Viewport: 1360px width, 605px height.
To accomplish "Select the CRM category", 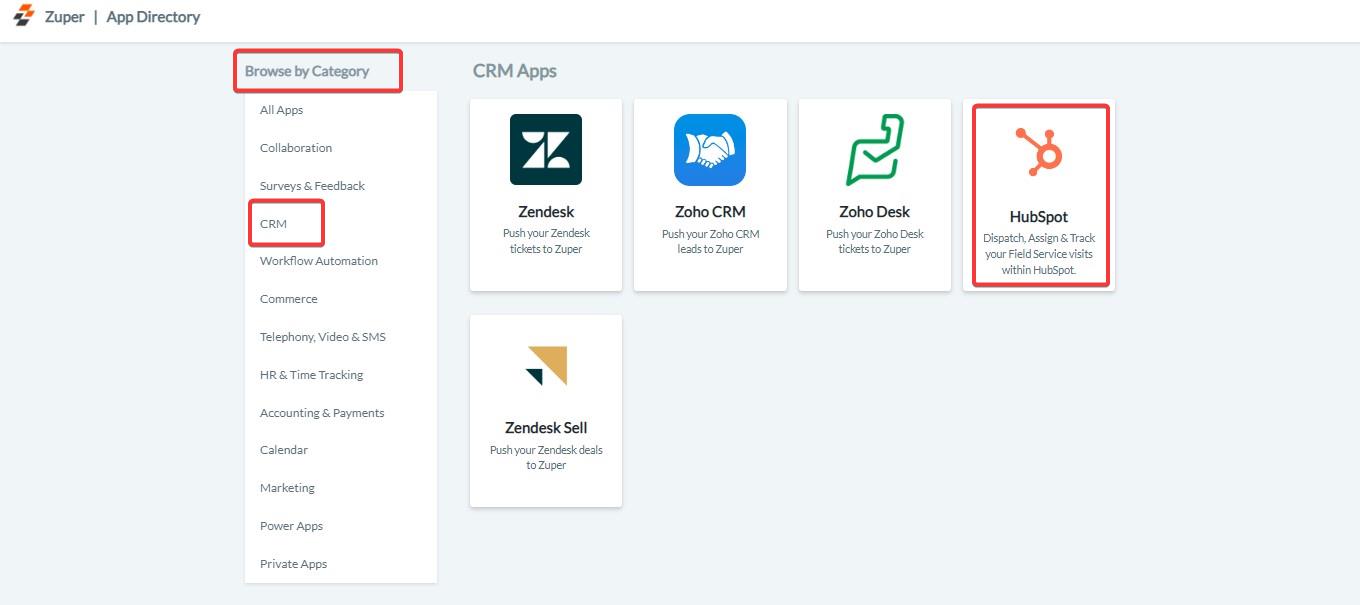I will (273, 224).
